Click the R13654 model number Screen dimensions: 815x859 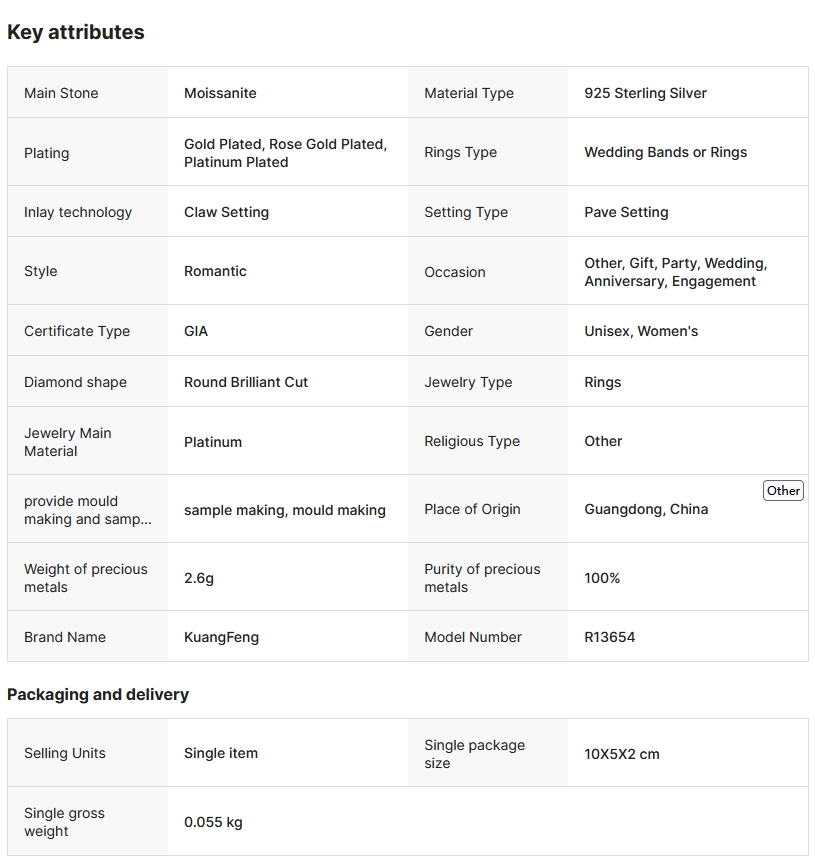click(x=609, y=637)
